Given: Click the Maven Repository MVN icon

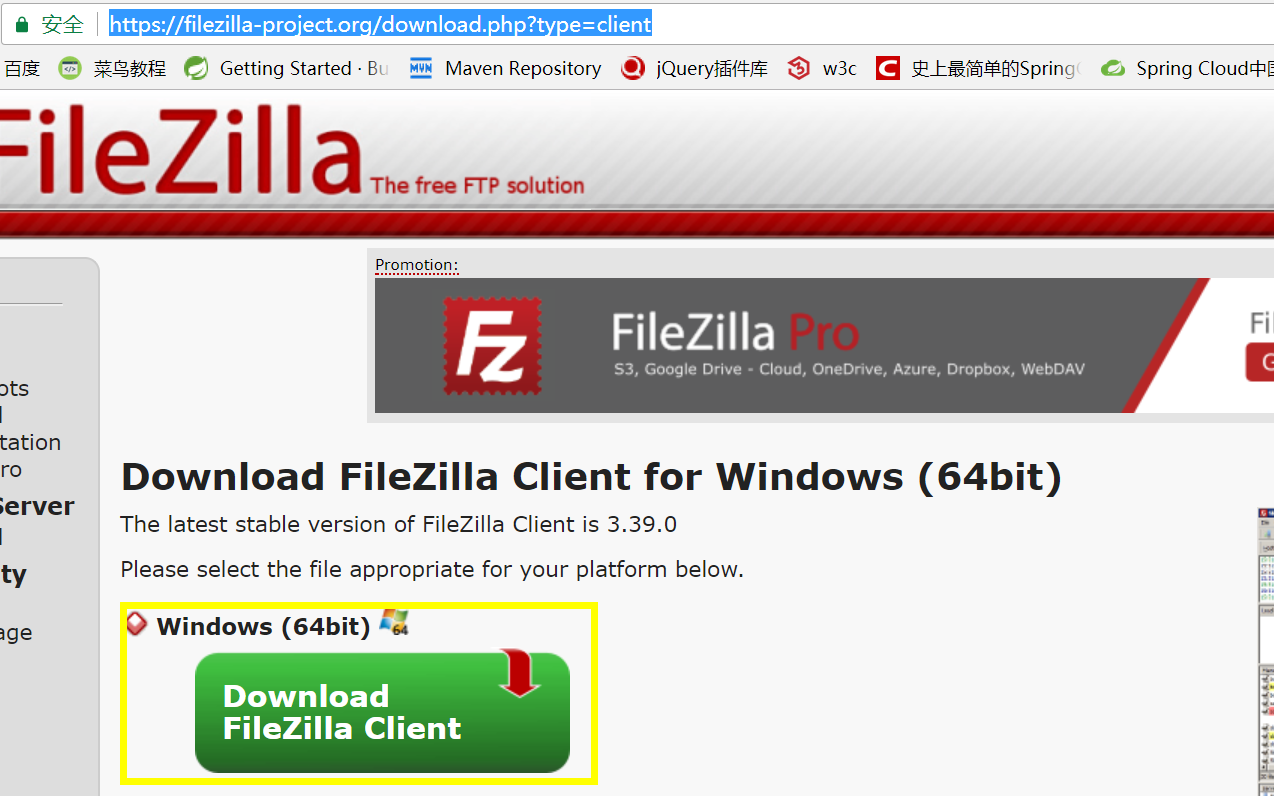Looking at the screenshot, I should 421,68.
